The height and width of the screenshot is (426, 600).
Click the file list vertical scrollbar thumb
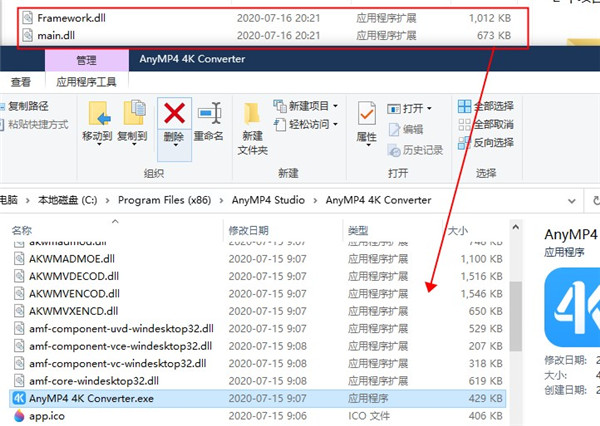tap(516, 317)
